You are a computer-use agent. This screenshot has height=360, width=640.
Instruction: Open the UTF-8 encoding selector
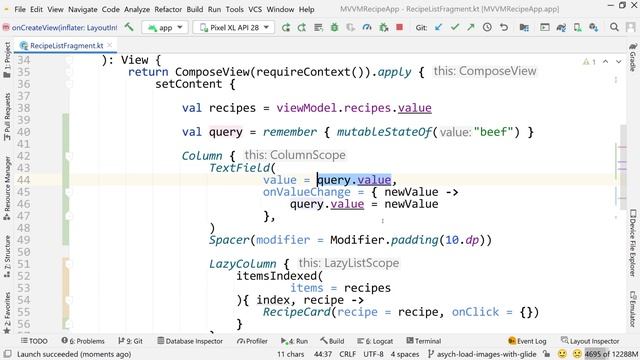373,354
